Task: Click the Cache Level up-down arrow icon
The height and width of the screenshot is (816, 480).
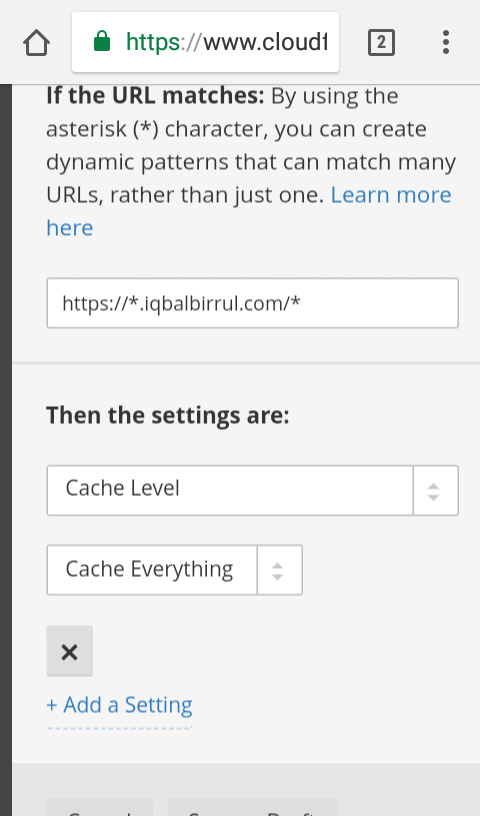Action: coord(434,491)
